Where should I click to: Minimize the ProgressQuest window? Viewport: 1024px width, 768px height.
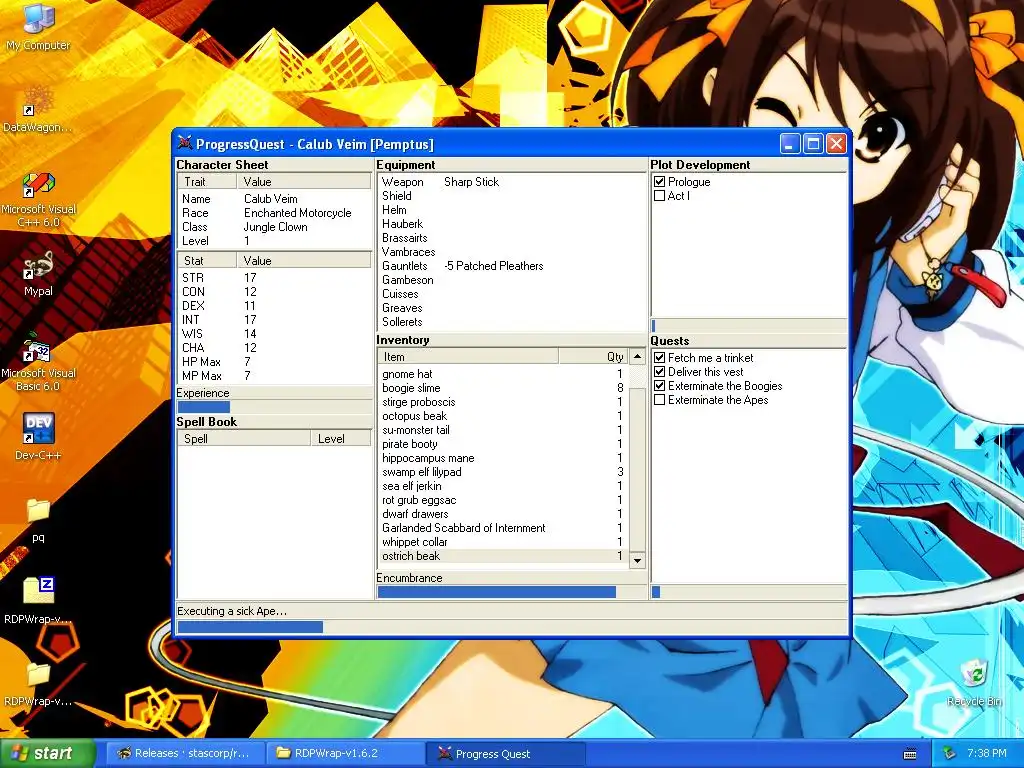(790, 144)
